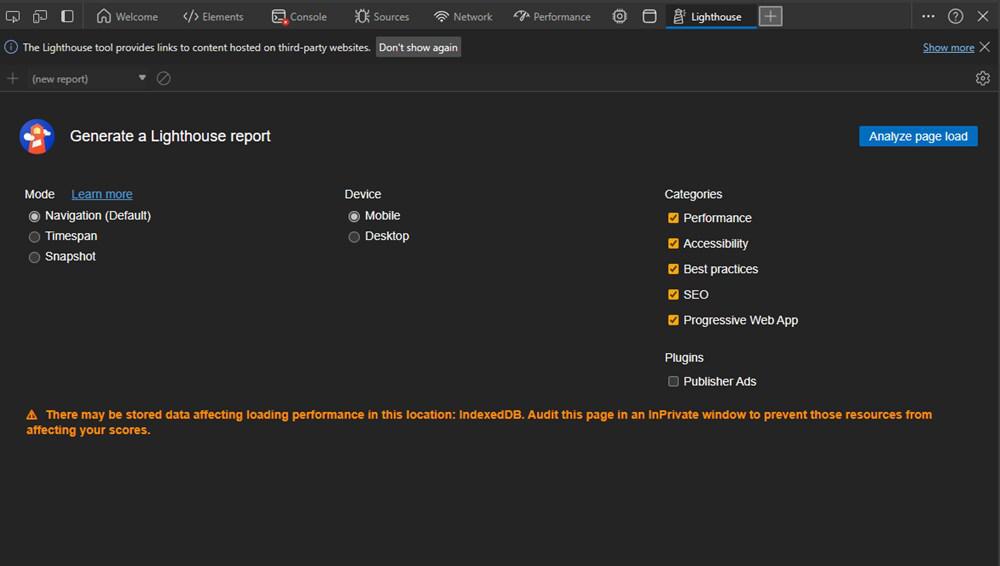
Task: Open the DevTools help question mark icon
Action: 956,16
